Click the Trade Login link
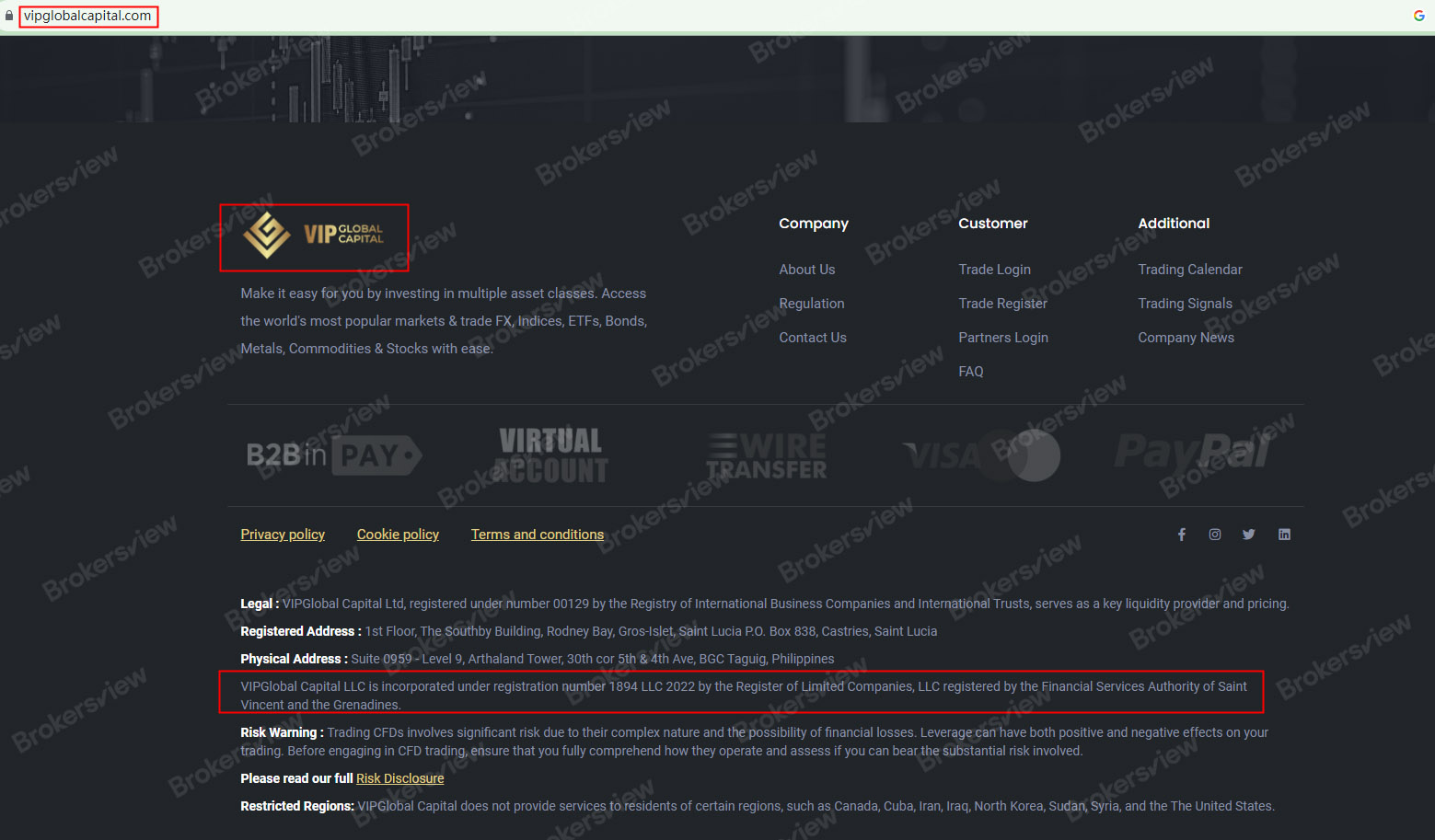The width and height of the screenshot is (1435, 840). click(x=994, y=269)
